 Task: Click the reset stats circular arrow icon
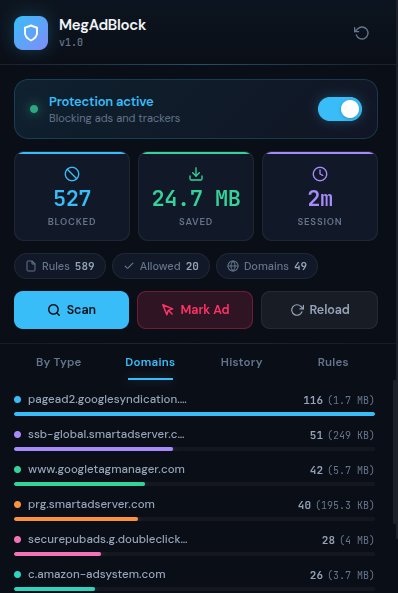361,33
